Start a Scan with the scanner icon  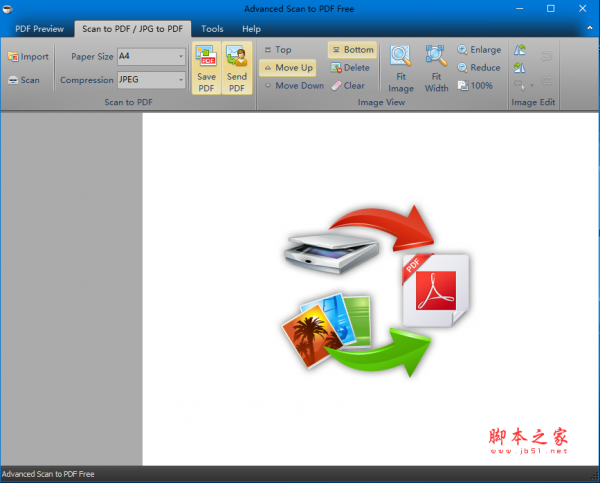(x=24, y=80)
